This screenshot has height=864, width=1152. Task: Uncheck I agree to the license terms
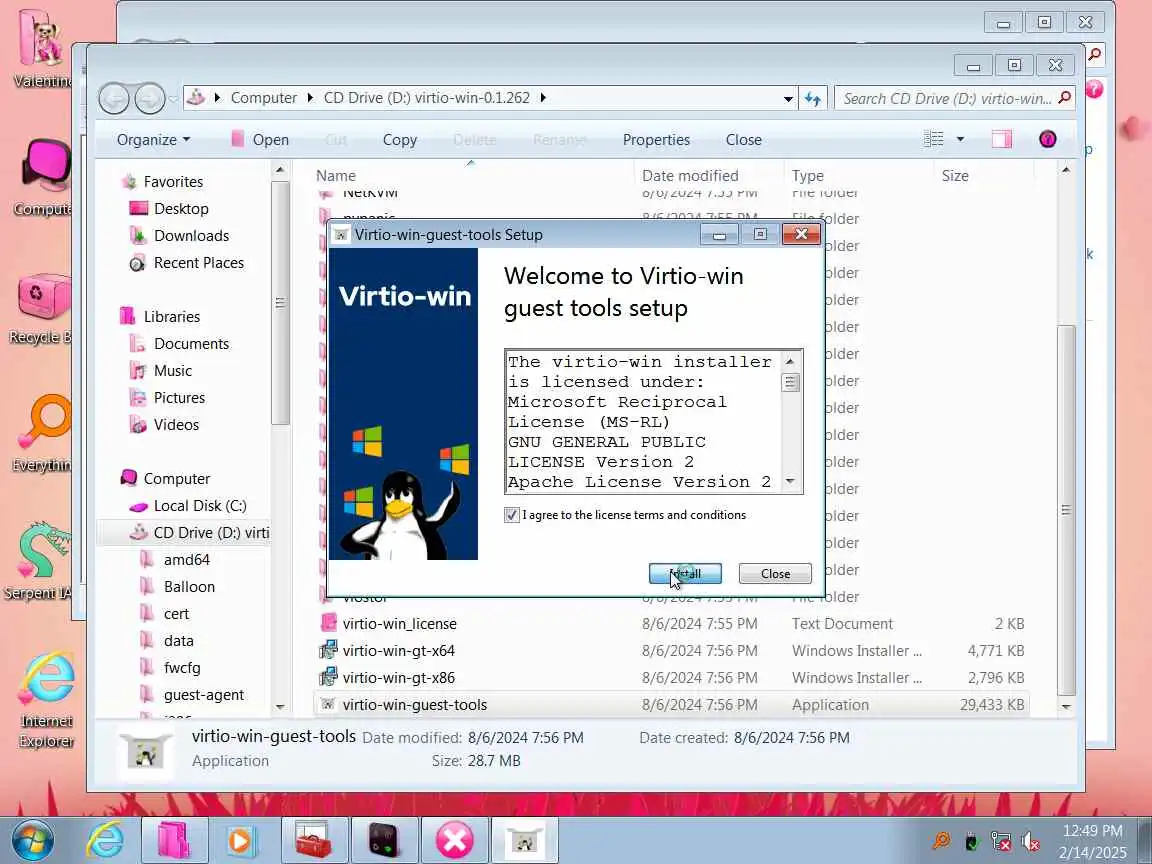pyautogui.click(x=512, y=515)
